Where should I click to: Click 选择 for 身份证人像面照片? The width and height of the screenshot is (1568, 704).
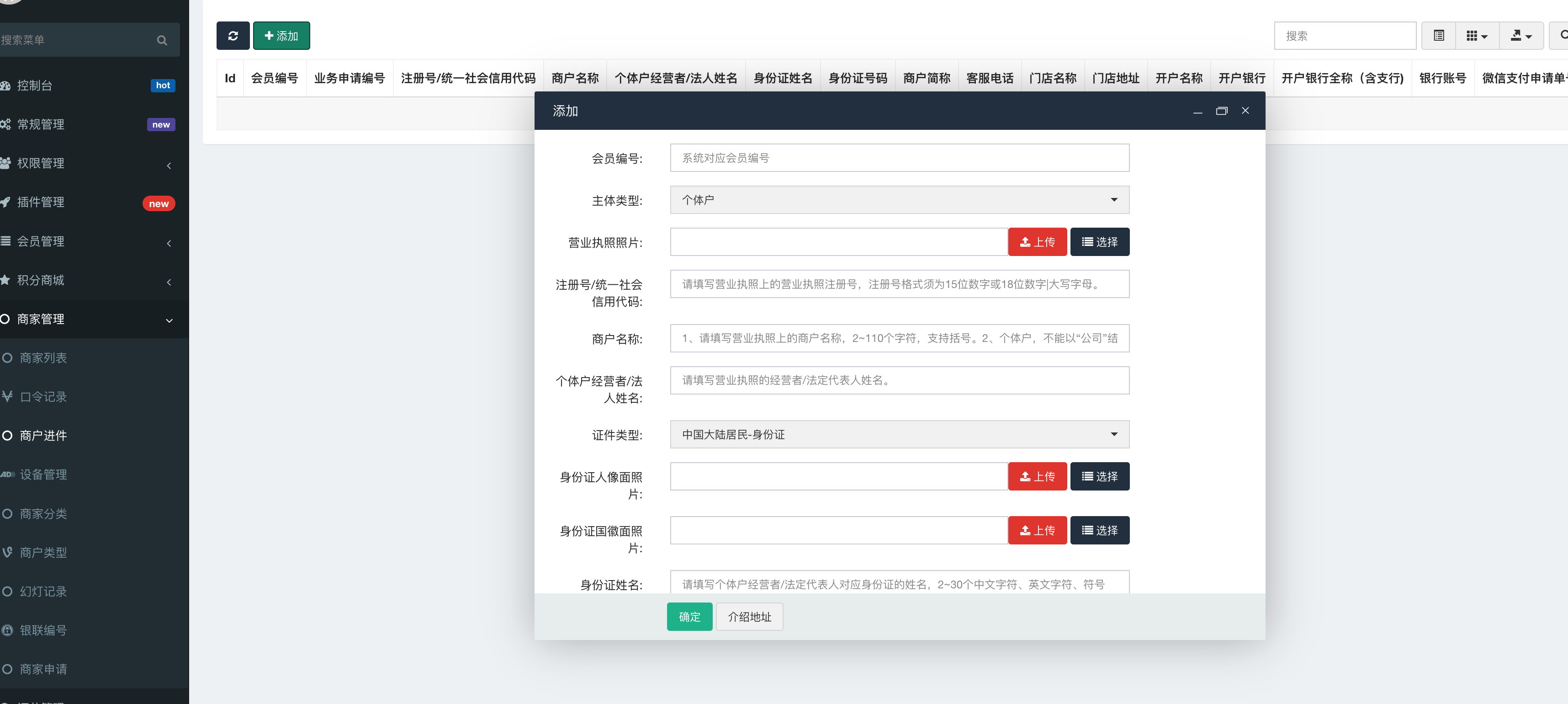1099,476
